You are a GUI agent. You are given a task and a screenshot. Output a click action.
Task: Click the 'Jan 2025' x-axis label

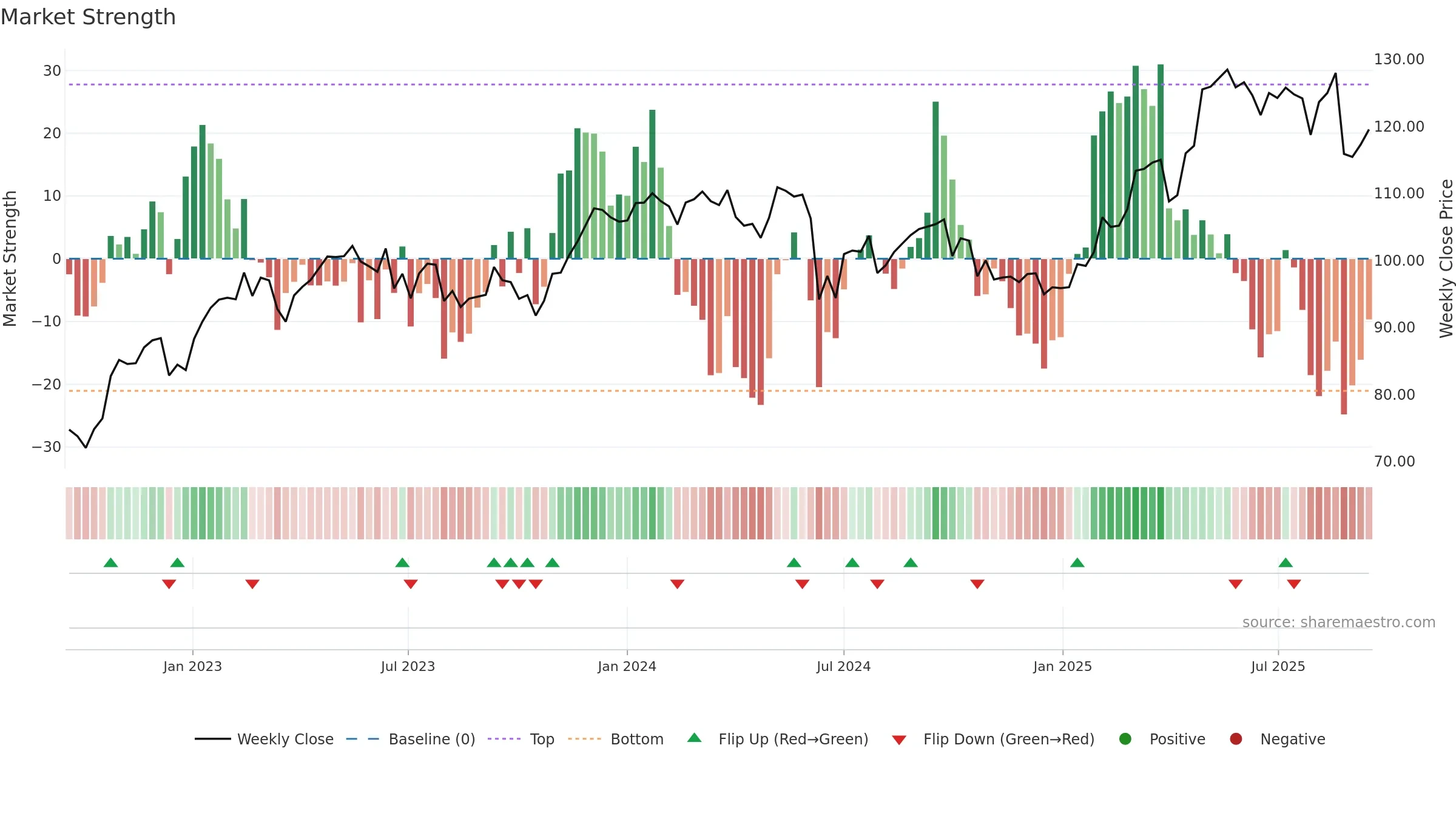(x=1062, y=667)
